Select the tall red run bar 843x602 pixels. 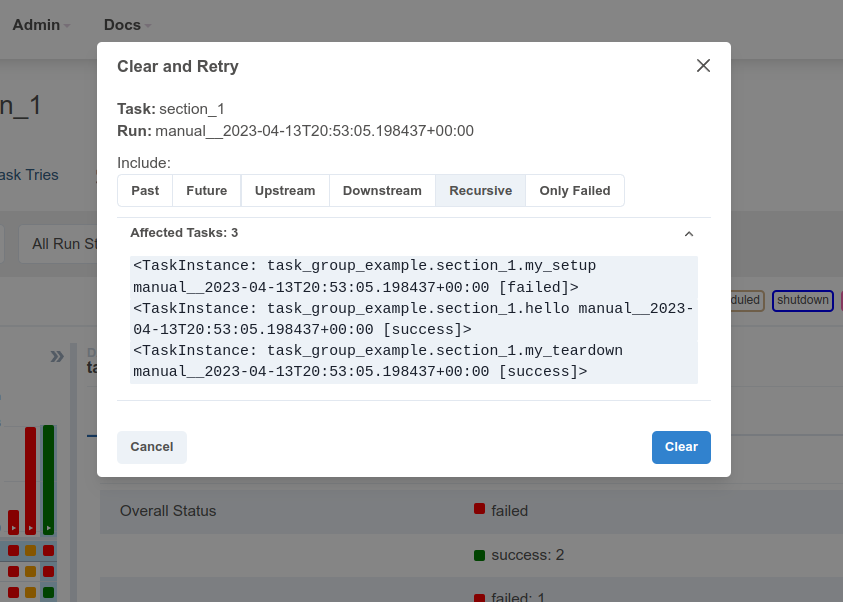pos(31,481)
